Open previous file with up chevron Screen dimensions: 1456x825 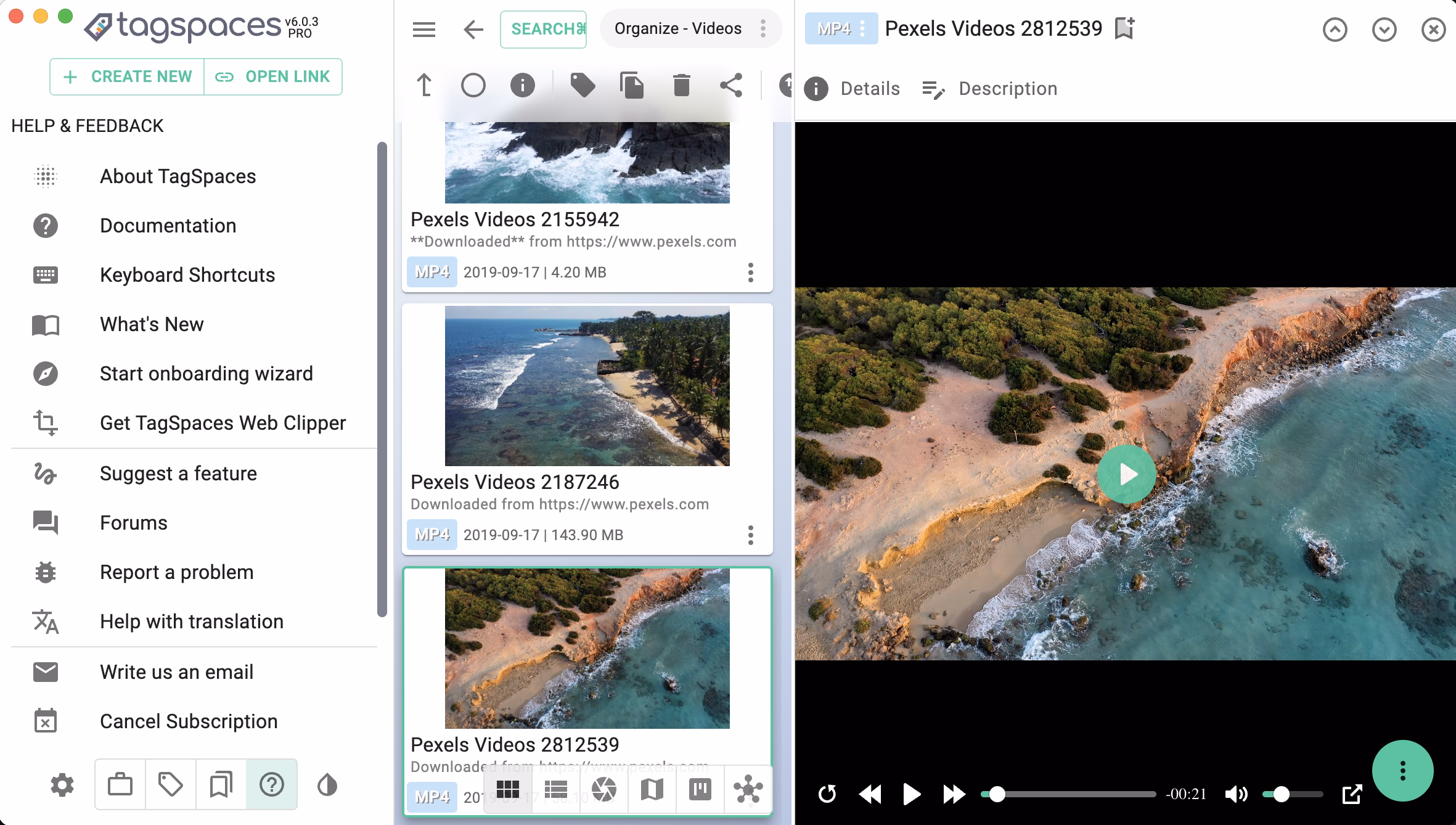point(1335,29)
